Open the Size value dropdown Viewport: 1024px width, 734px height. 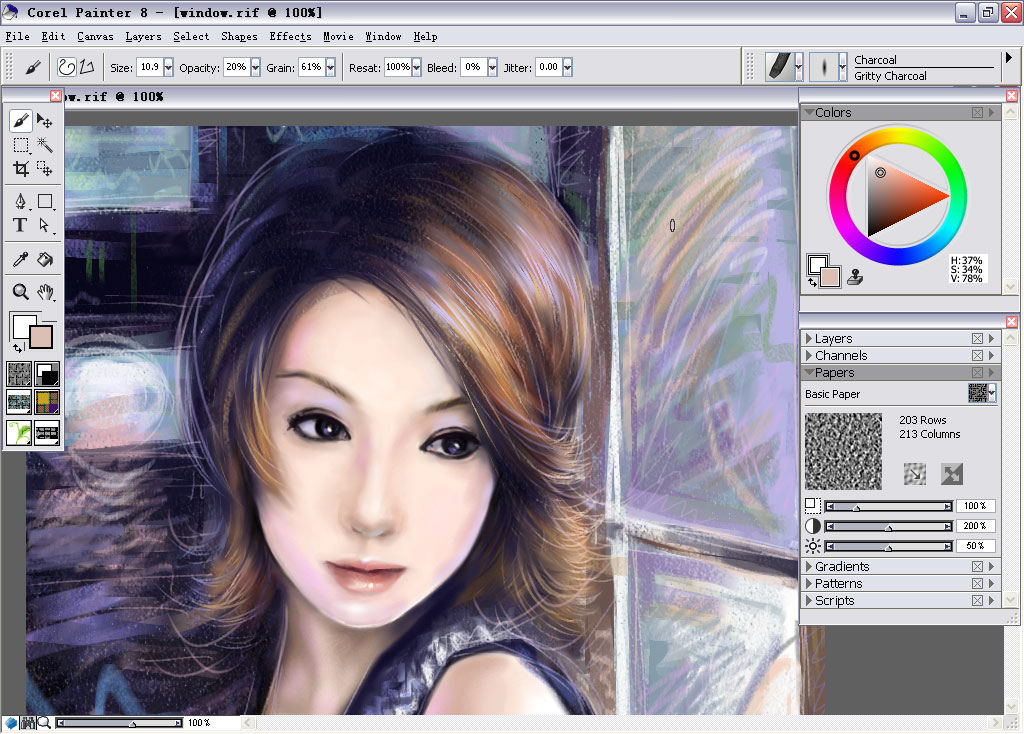pos(168,67)
